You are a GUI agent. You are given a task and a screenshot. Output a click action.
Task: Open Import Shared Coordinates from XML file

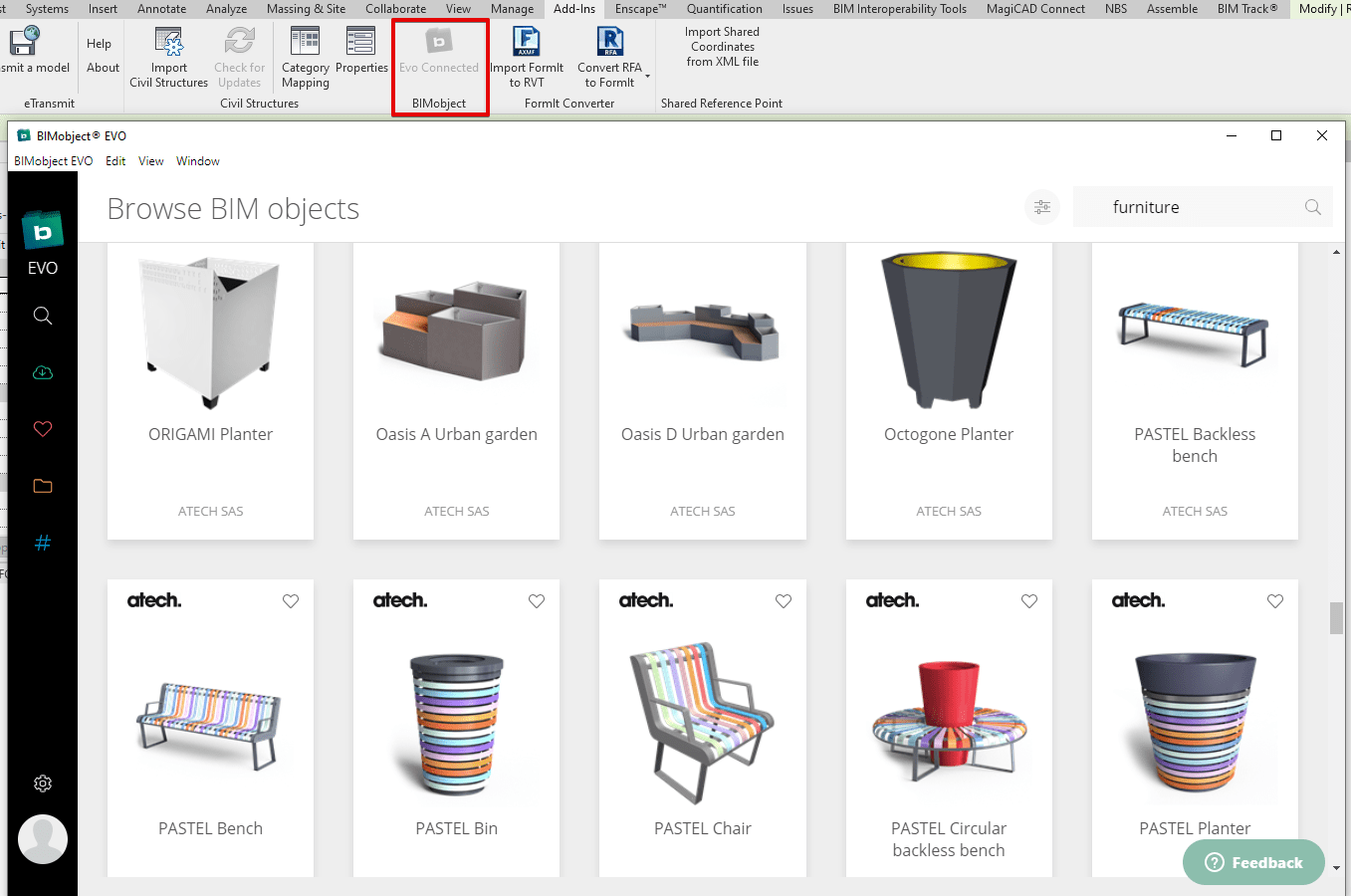[x=722, y=46]
